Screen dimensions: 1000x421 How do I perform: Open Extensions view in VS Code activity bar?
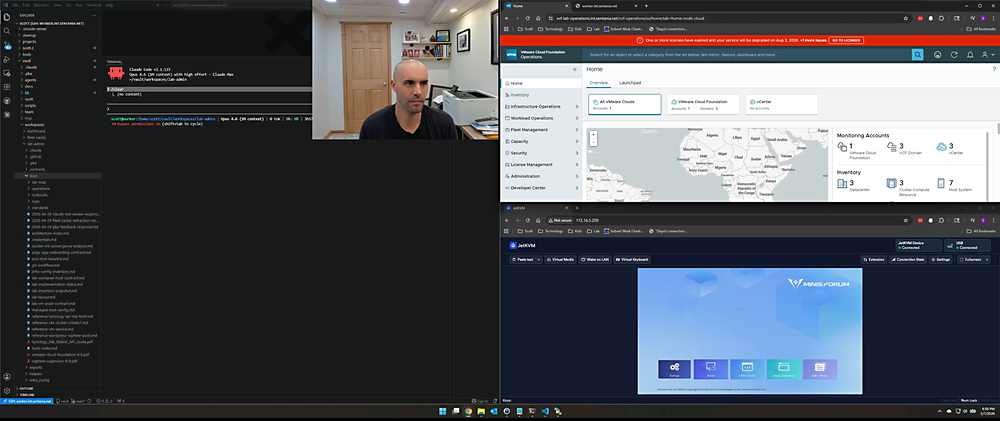tap(6, 87)
